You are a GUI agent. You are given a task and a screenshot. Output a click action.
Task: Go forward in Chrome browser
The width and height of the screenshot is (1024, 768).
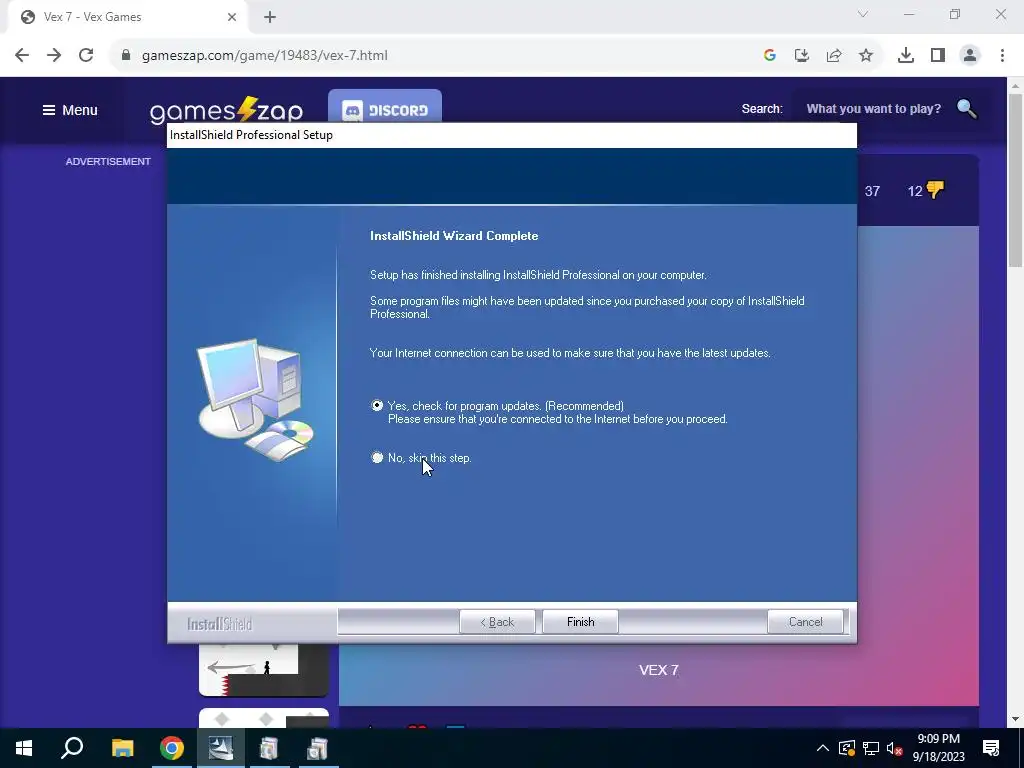pyautogui.click(x=54, y=56)
